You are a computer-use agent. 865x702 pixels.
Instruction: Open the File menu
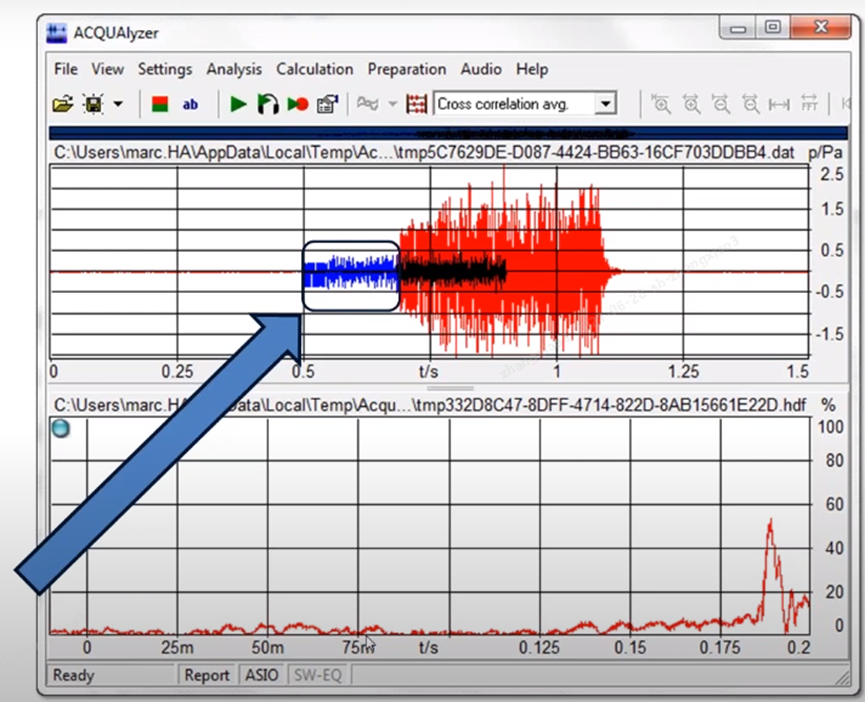(x=66, y=69)
